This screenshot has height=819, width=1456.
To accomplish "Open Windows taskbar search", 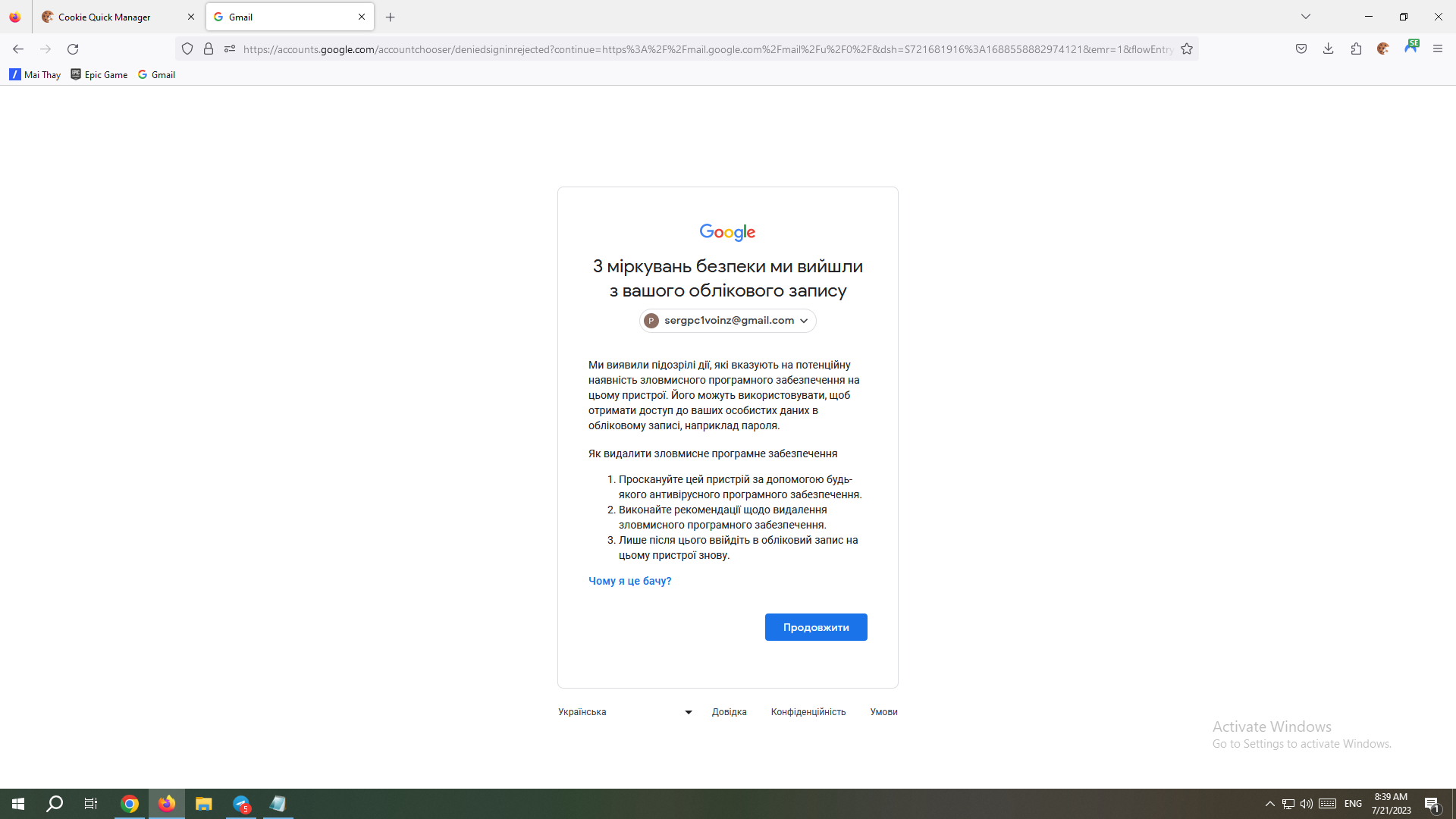I will point(55,804).
